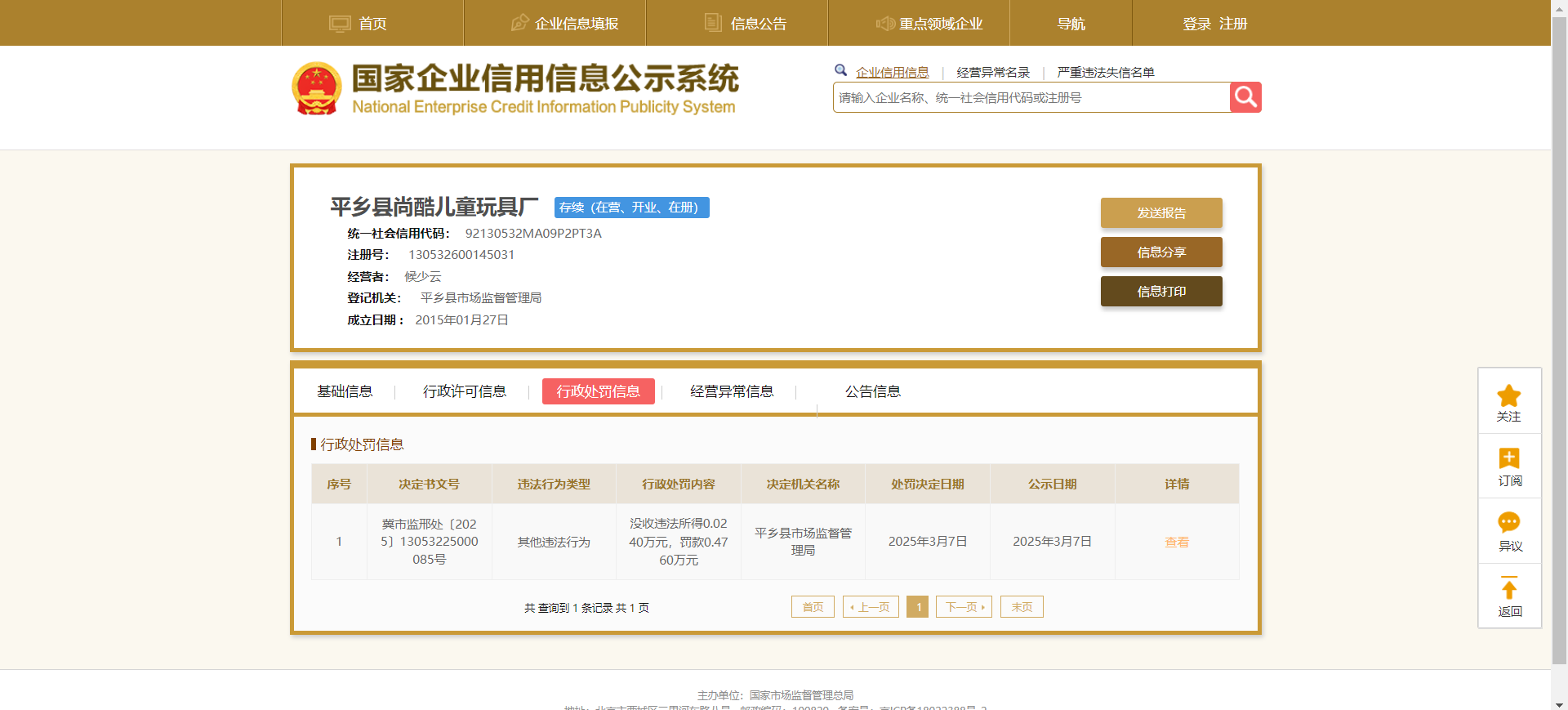
Task: Switch to the 经营异常信息 tab
Action: (x=731, y=391)
